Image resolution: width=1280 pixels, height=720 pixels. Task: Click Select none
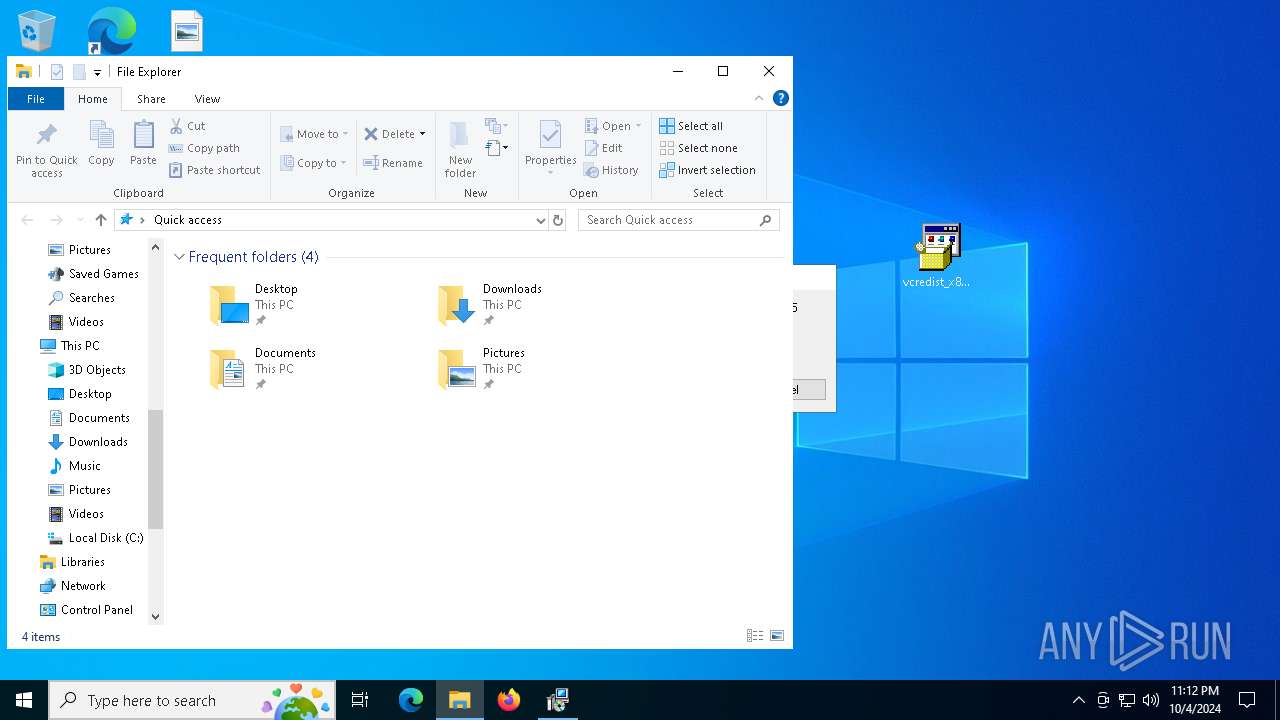click(698, 148)
